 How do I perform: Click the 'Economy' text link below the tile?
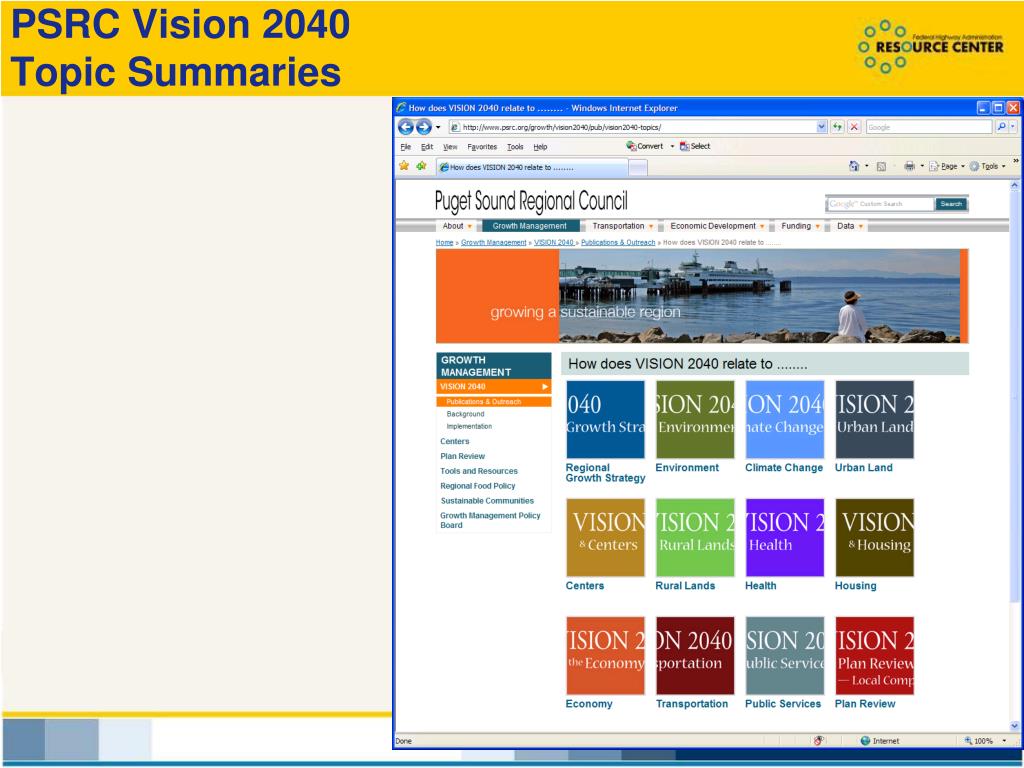click(x=589, y=703)
